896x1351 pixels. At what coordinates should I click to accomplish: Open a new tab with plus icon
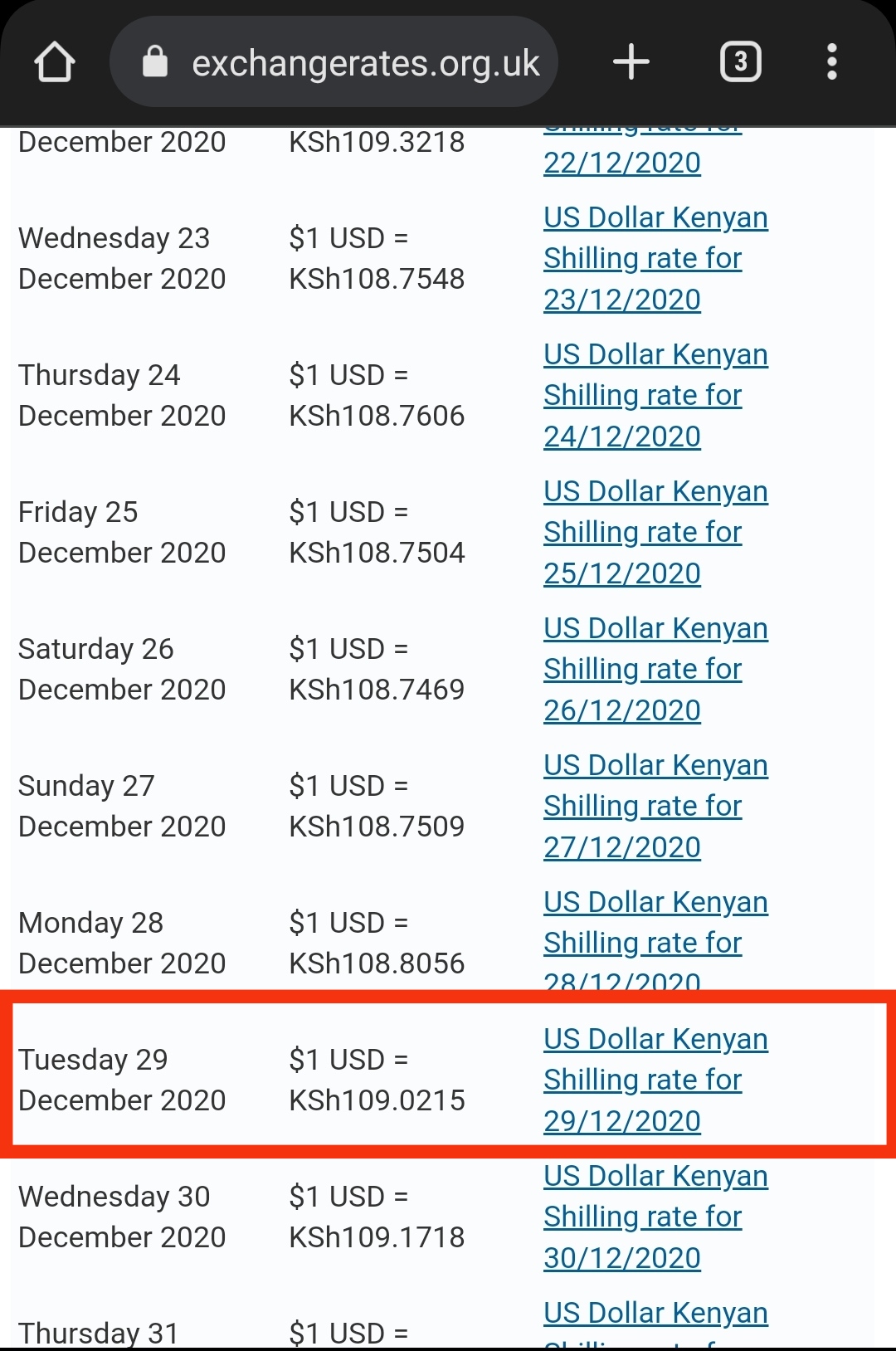click(631, 62)
